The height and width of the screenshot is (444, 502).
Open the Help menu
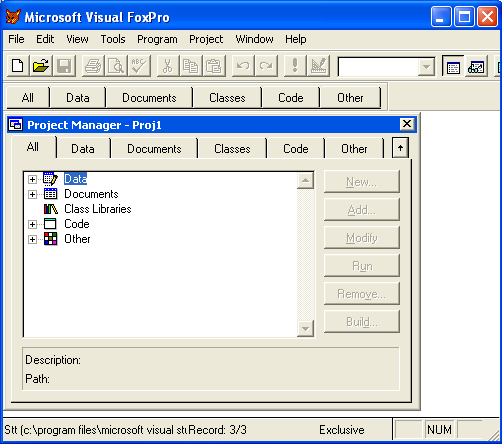pyautogui.click(x=296, y=39)
